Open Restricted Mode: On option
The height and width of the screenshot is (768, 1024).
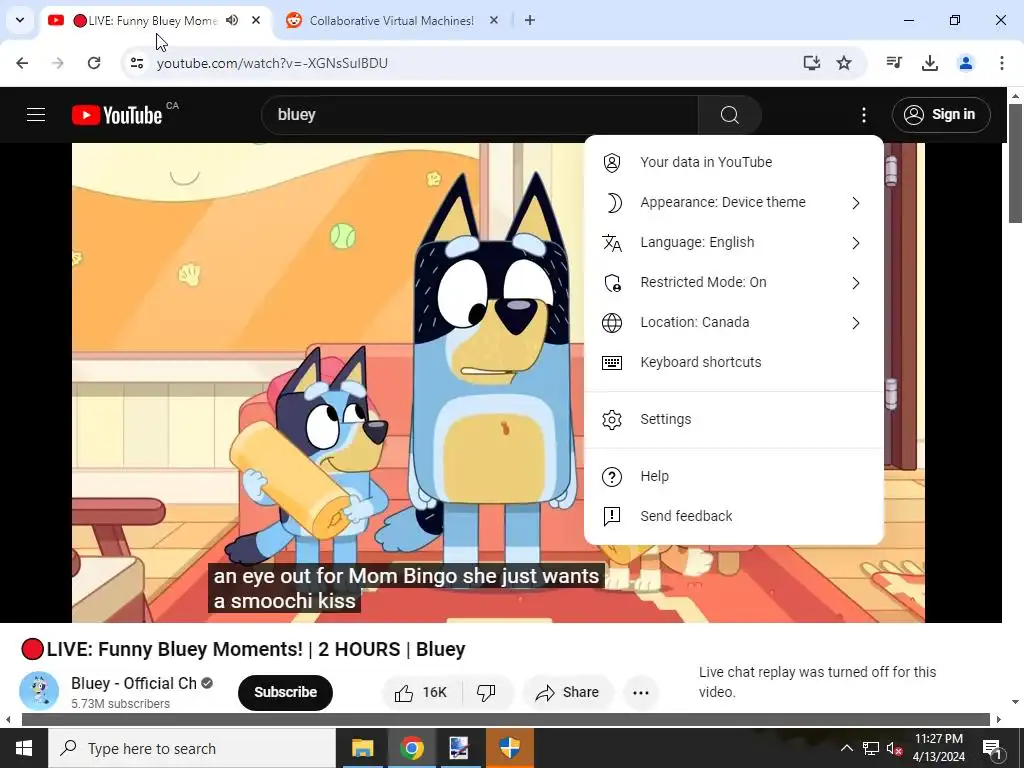[x=733, y=282]
